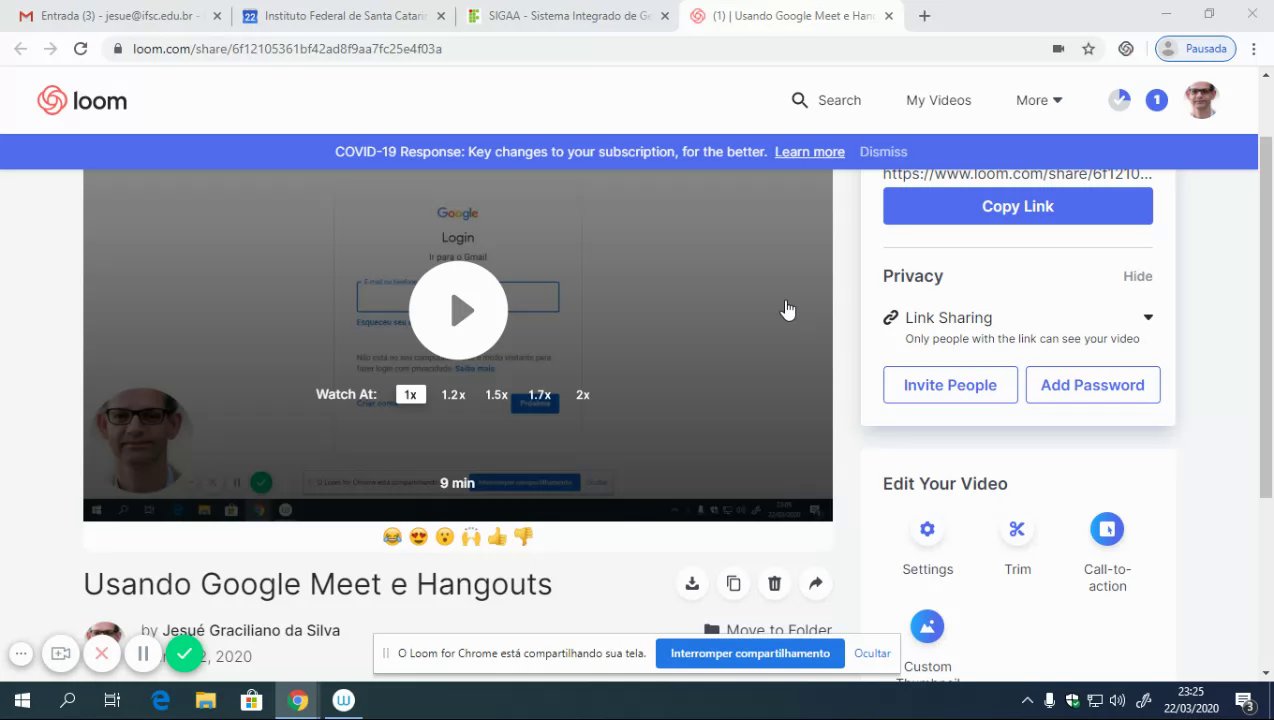This screenshot has height=720, width=1274.
Task: Open the Windows Start menu
Action: point(22,701)
